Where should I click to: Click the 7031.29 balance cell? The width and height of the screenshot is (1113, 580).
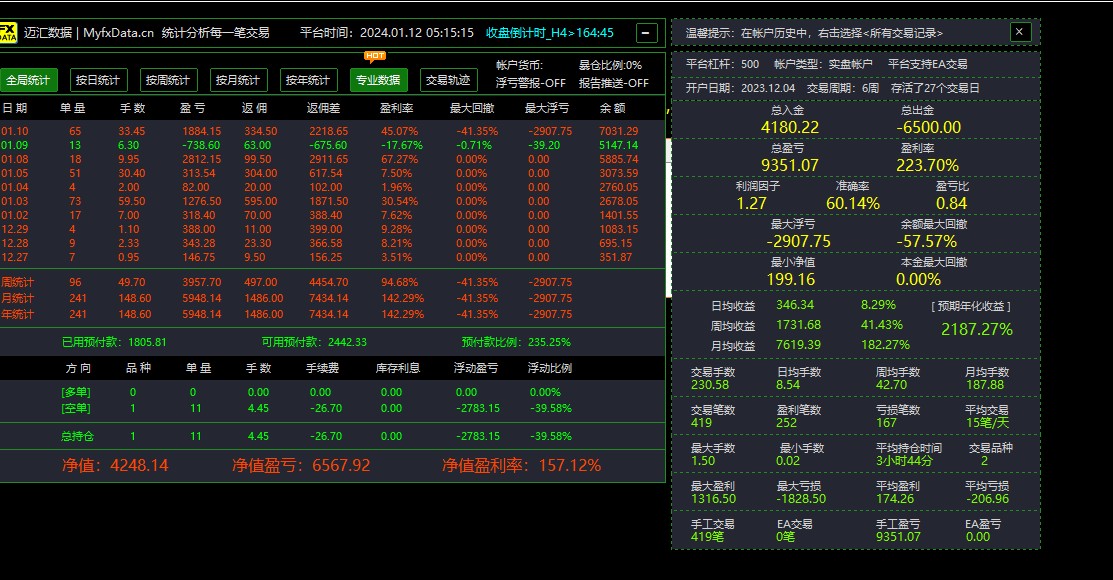(x=618, y=131)
